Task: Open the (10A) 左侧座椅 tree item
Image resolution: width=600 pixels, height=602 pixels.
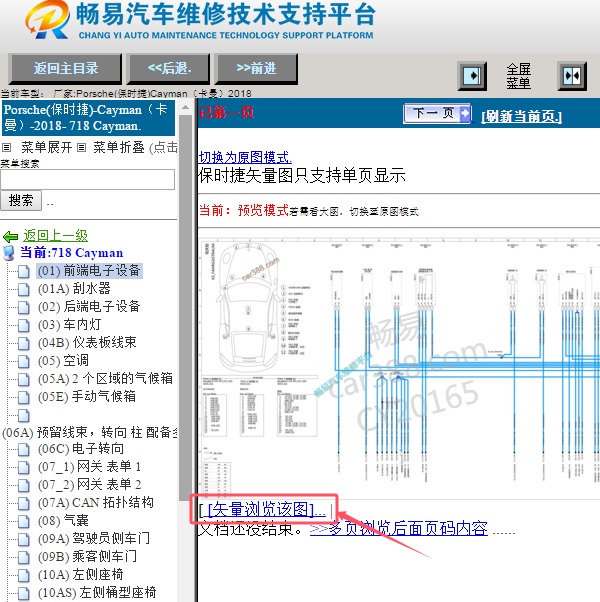Action: coord(81,574)
